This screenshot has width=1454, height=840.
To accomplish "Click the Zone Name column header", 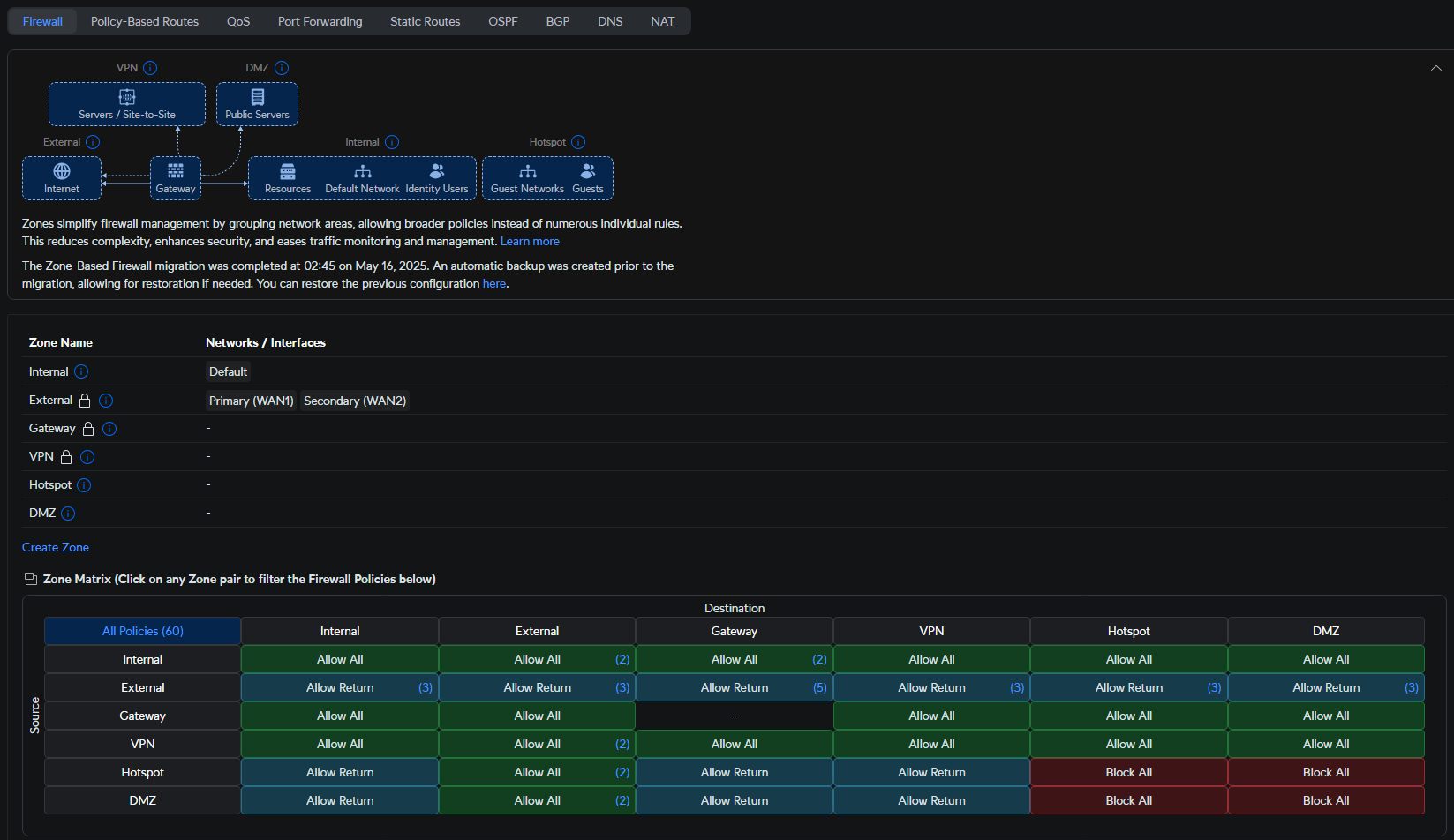I will click(61, 342).
